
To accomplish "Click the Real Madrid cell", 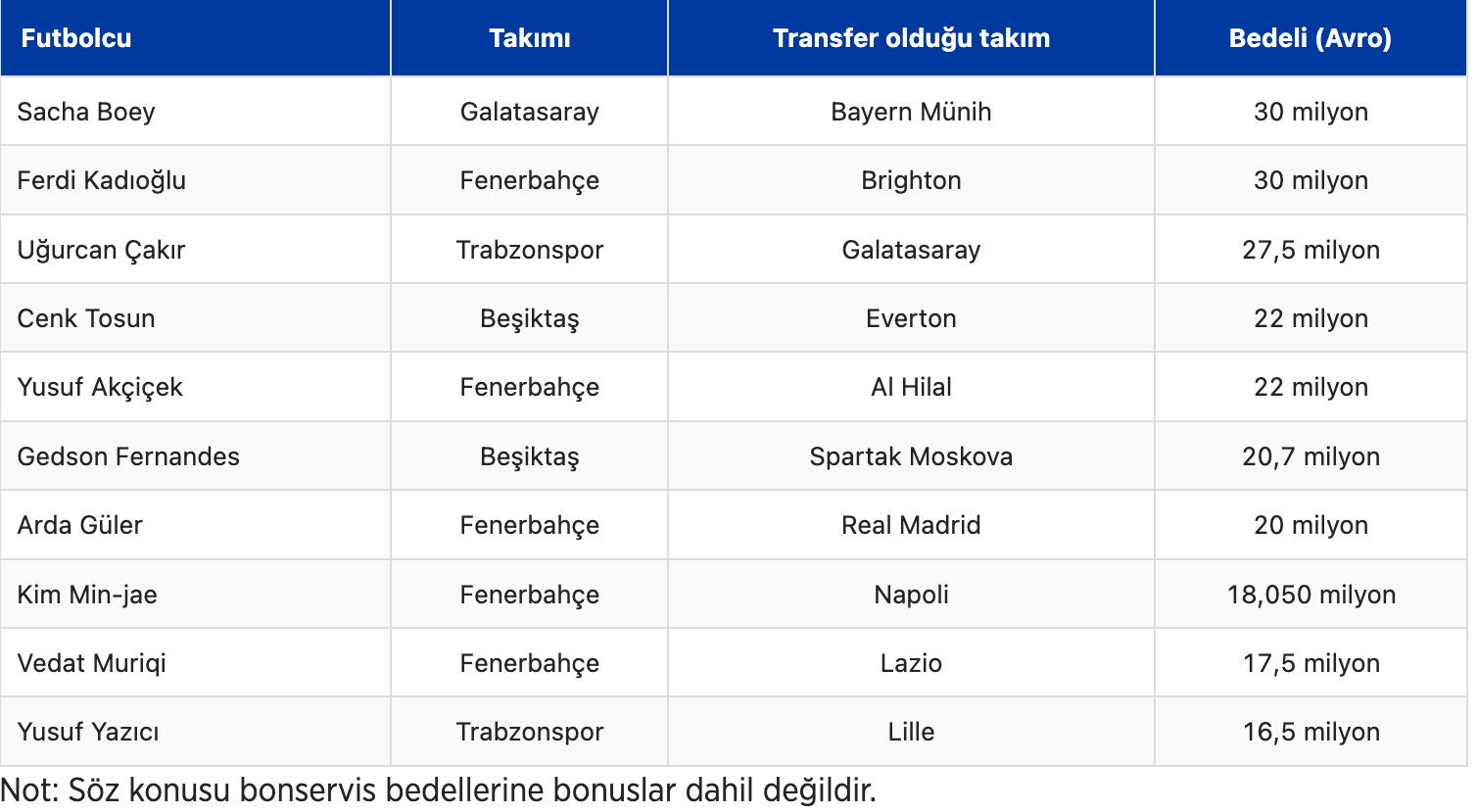I will 911,525.
